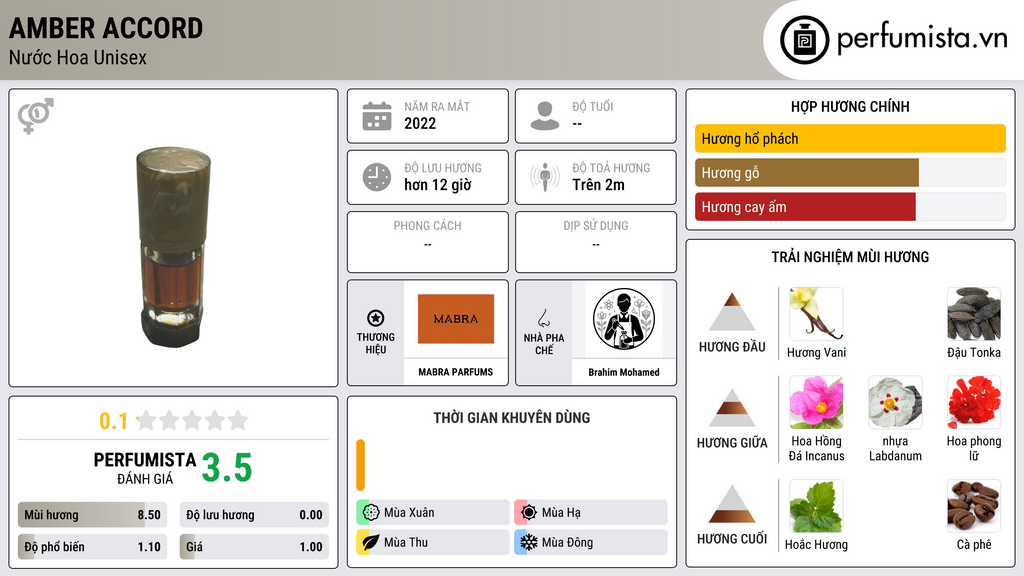The width and height of the screenshot is (1024, 576).
Task: Click the Độ phổ biến 1.10 score bar
Action: pos(92,547)
